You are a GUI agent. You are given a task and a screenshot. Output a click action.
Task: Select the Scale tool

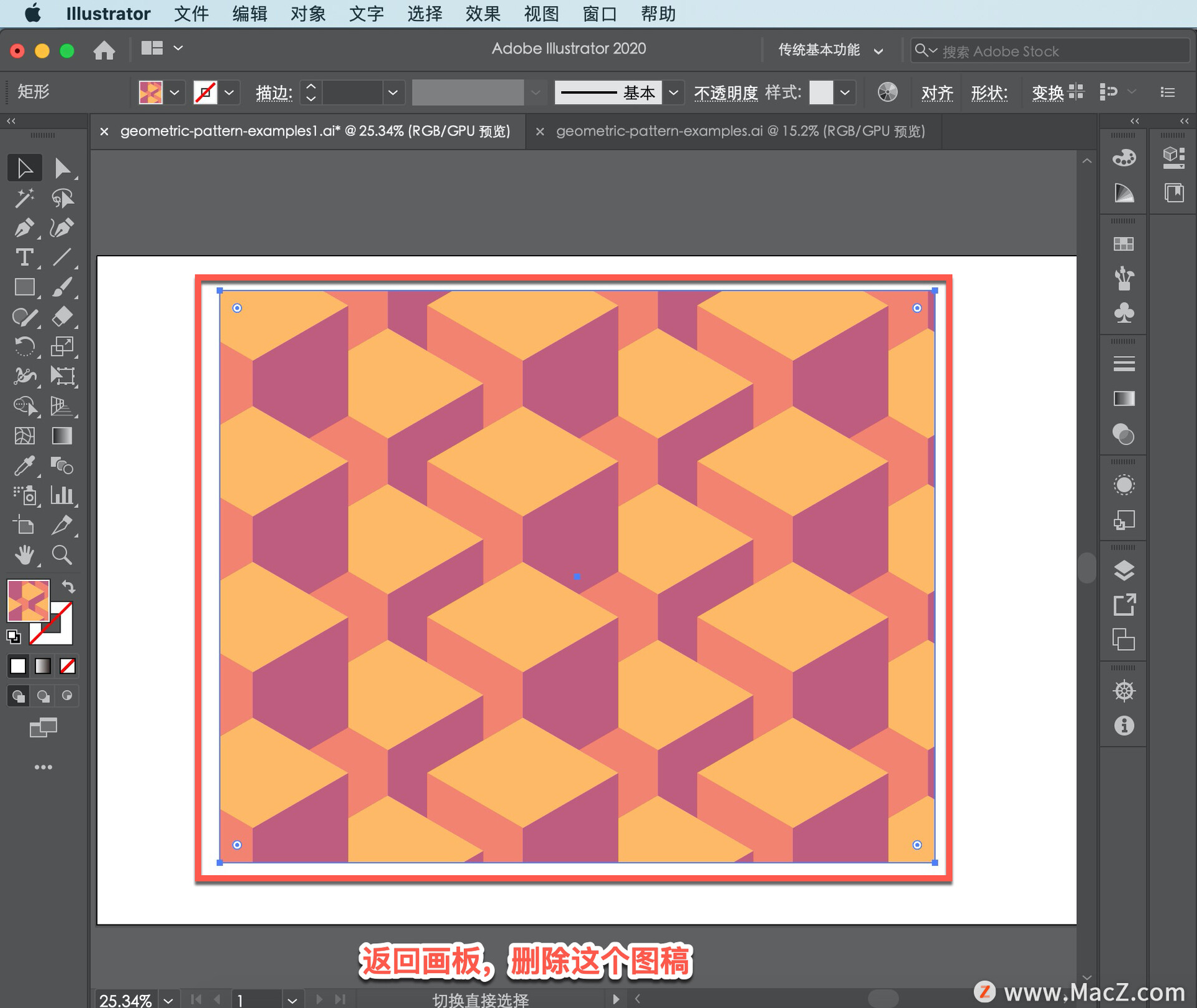point(62,347)
